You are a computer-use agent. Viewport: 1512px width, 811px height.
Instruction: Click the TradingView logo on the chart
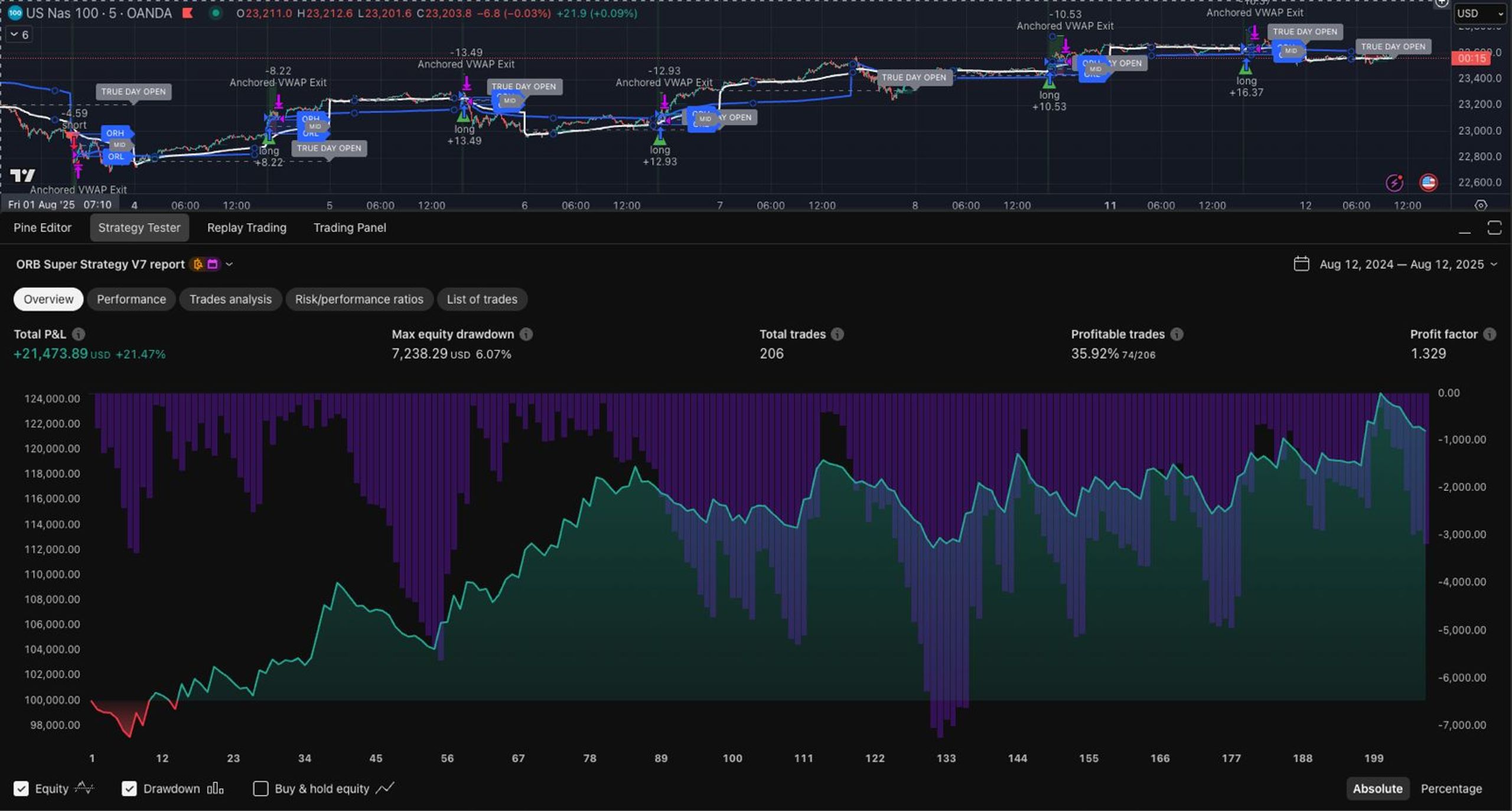(22, 175)
